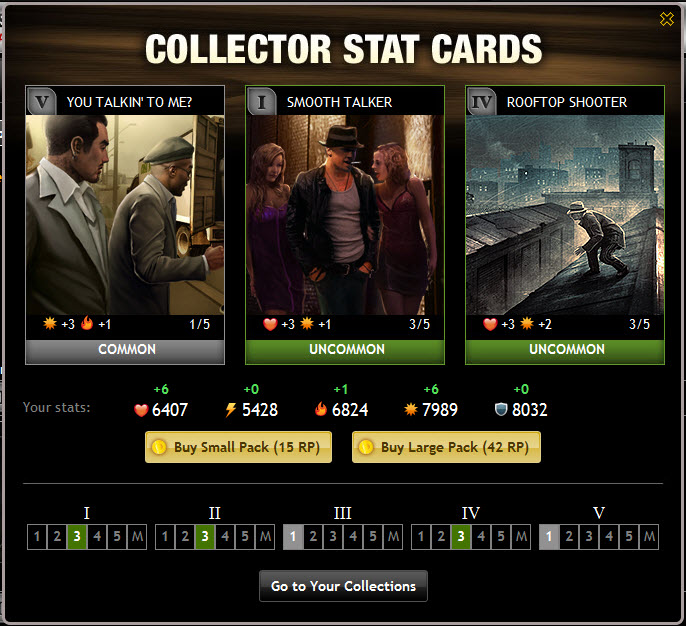
Task: Click the starburst stat icon beside 7989
Action: point(410,409)
